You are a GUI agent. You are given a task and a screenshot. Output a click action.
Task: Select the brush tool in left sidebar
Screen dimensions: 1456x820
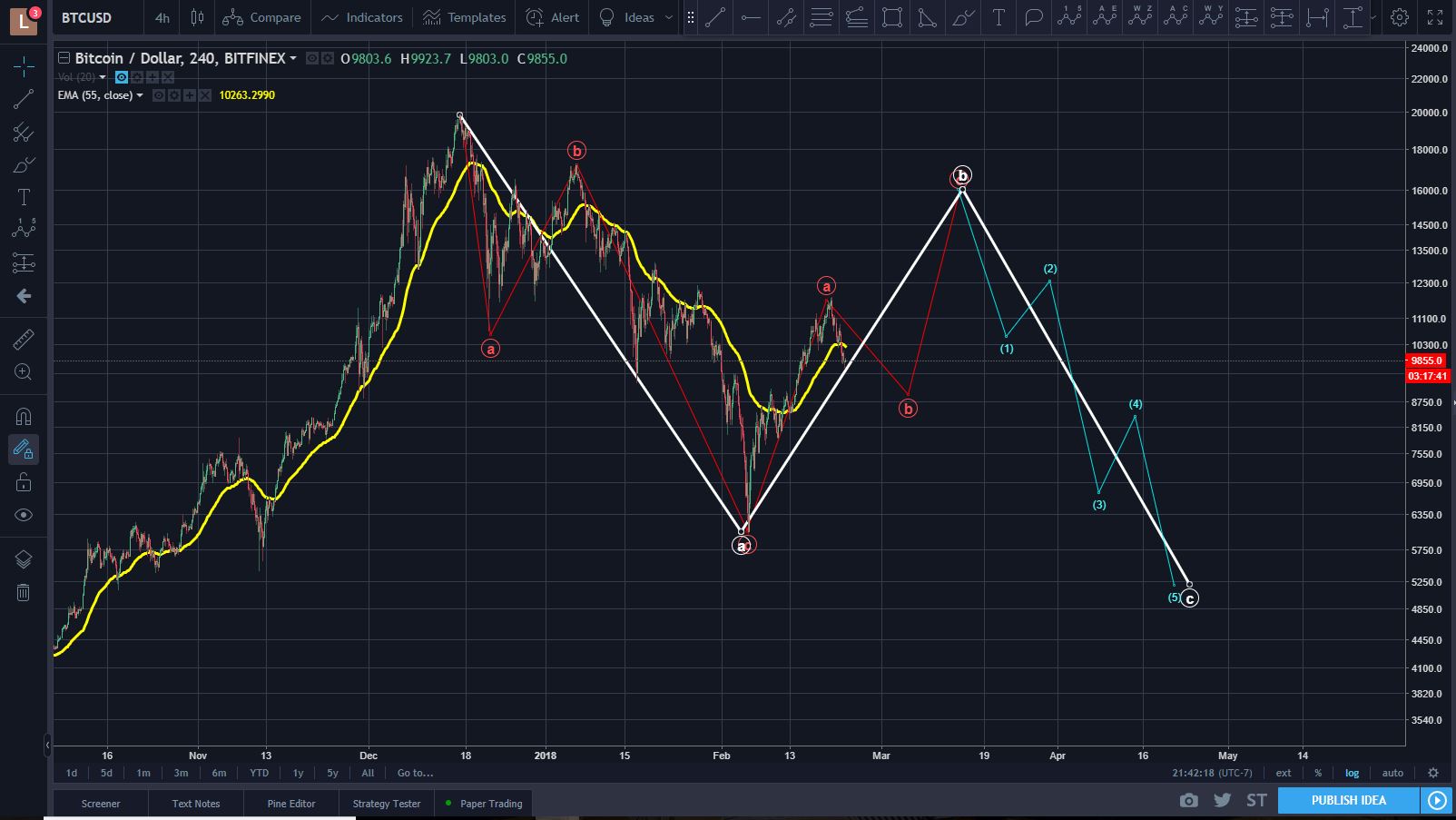pos(24,165)
